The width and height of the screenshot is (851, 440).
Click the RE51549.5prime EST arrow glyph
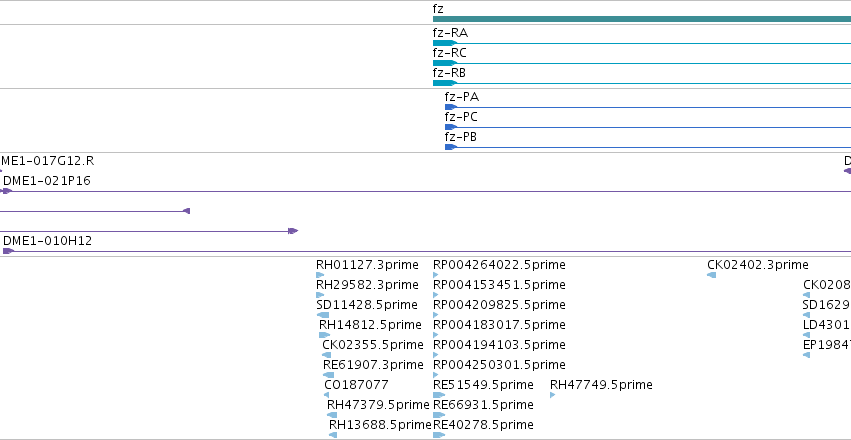click(x=439, y=395)
